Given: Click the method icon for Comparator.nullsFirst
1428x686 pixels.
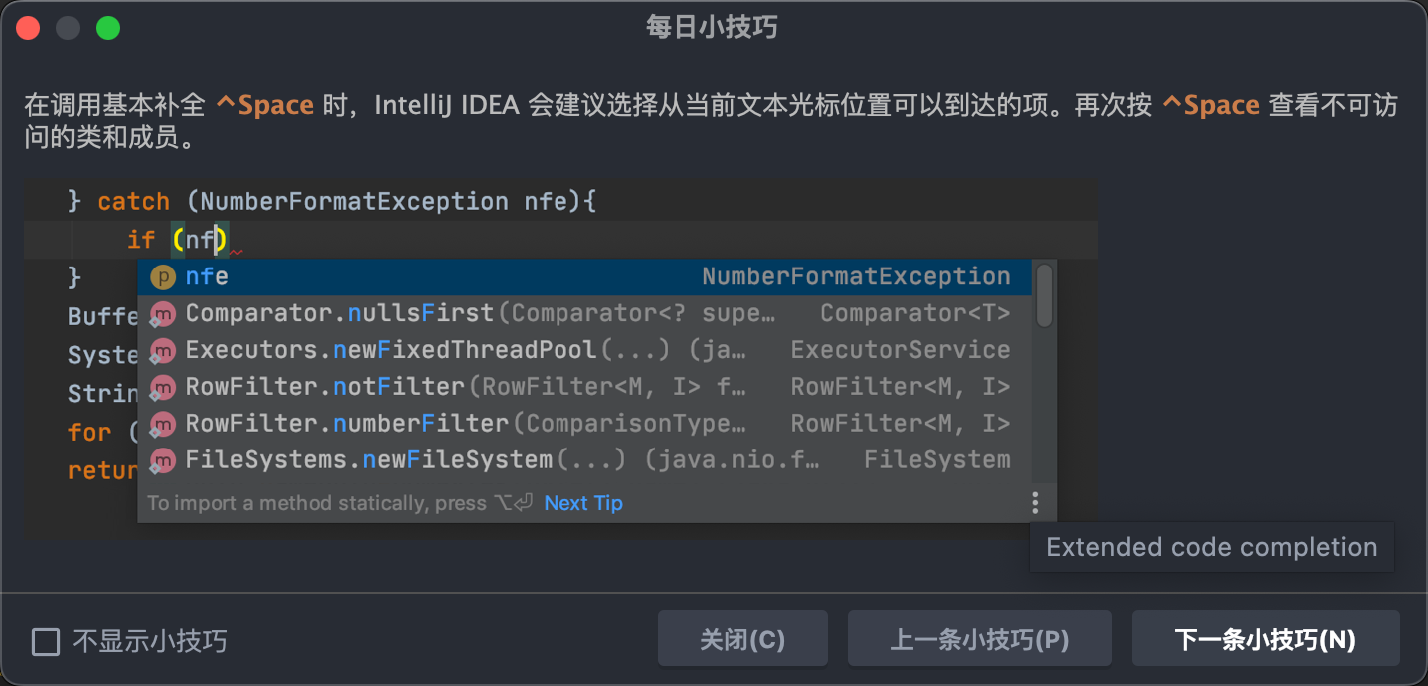Looking at the screenshot, I should coord(162,314).
